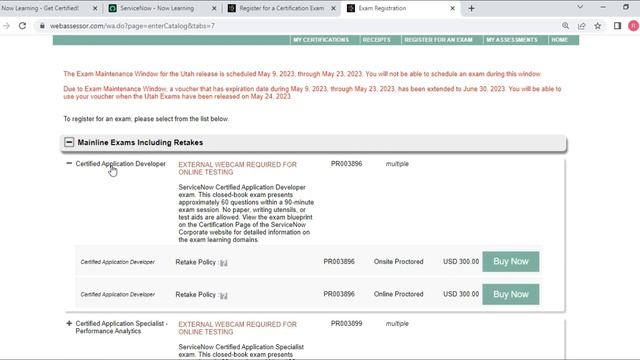Switch to Now Learning - Get Certified tab
The width and height of the screenshot is (640, 360).
[41, 8]
